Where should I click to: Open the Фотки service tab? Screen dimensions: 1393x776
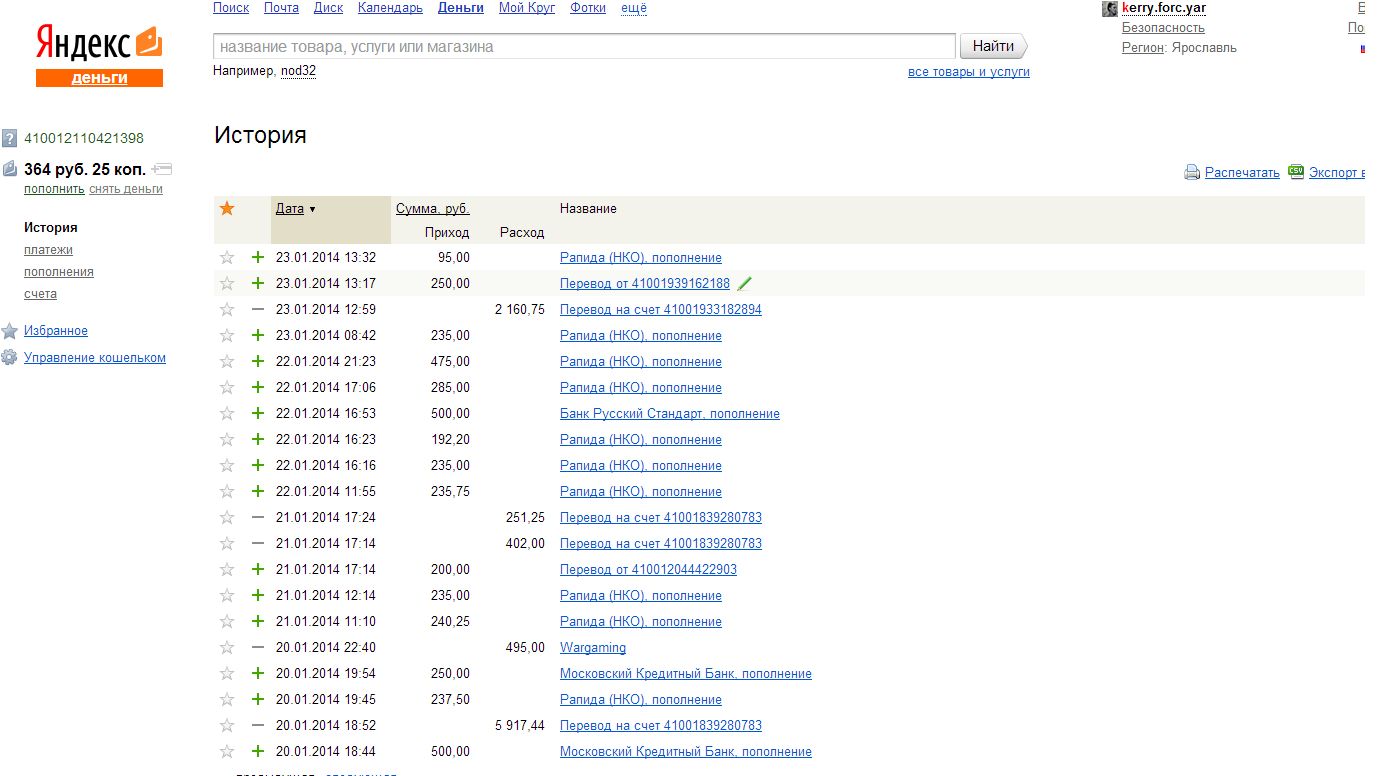click(x=588, y=8)
